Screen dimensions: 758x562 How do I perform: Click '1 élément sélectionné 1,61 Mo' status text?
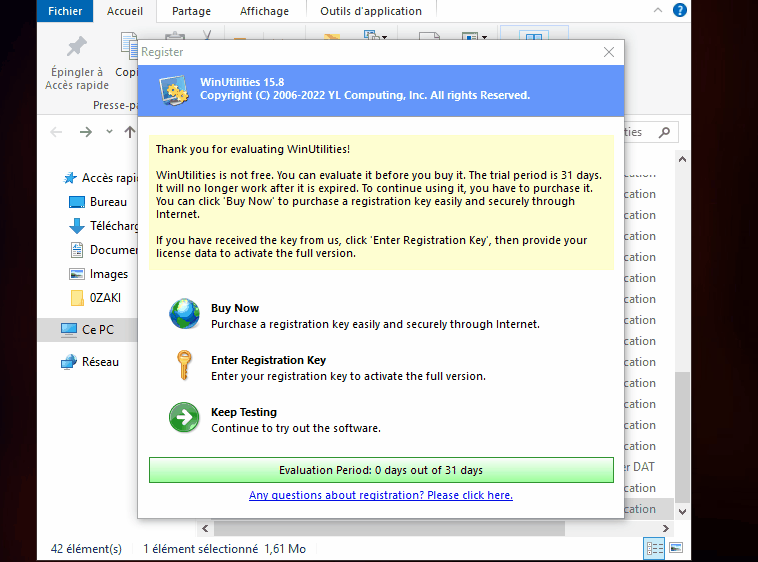[224, 549]
